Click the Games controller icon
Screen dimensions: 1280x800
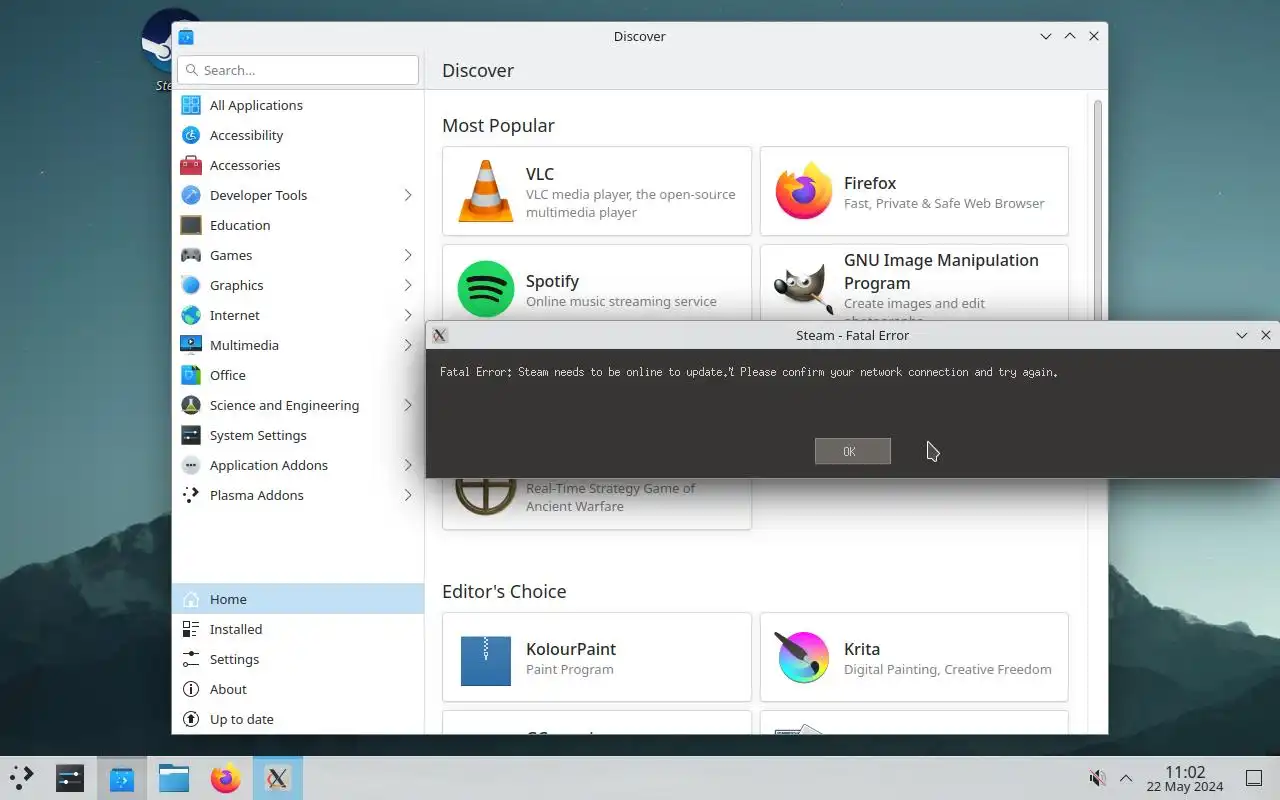click(191, 255)
